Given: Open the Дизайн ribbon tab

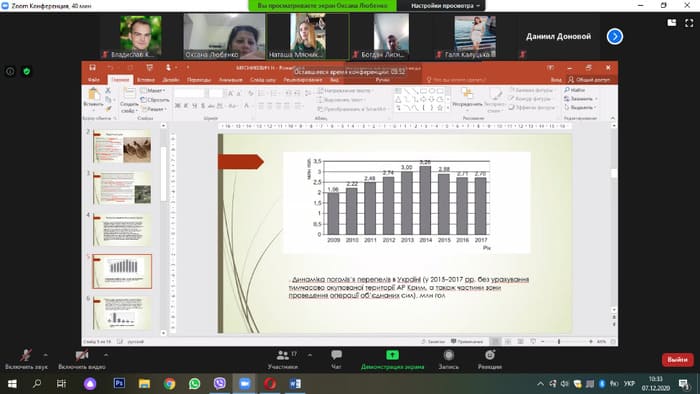Looking at the screenshot, I should click(x=171, y=80).
